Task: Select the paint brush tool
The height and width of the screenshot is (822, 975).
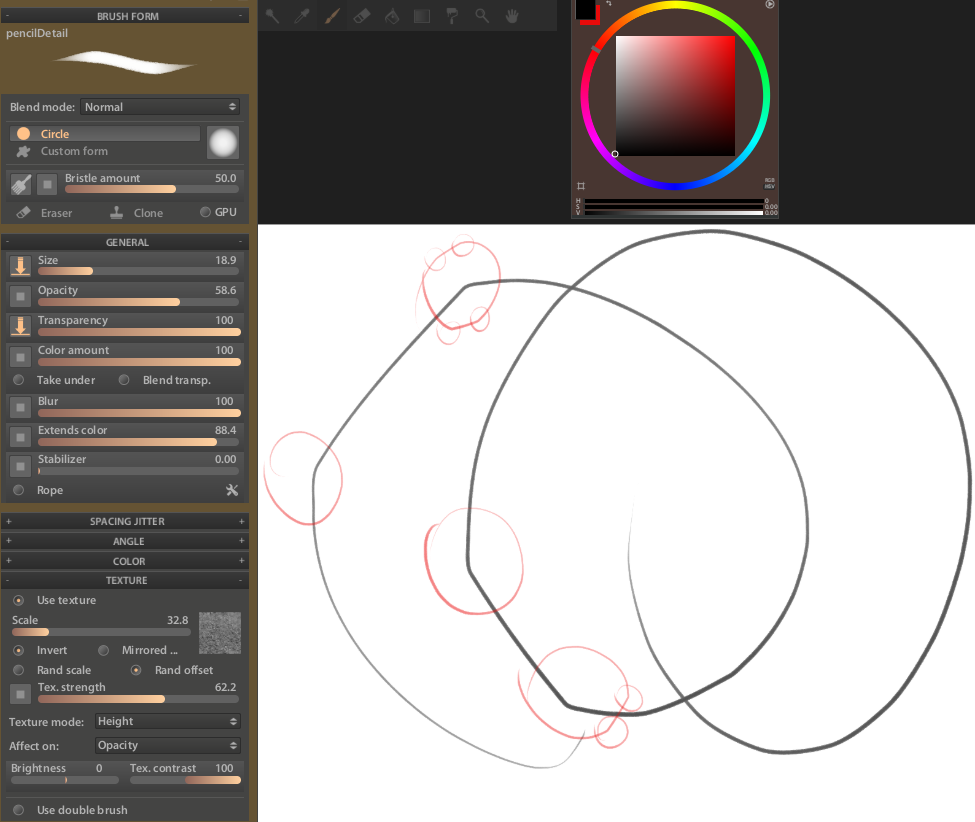Action: click(x=332, y=16)
